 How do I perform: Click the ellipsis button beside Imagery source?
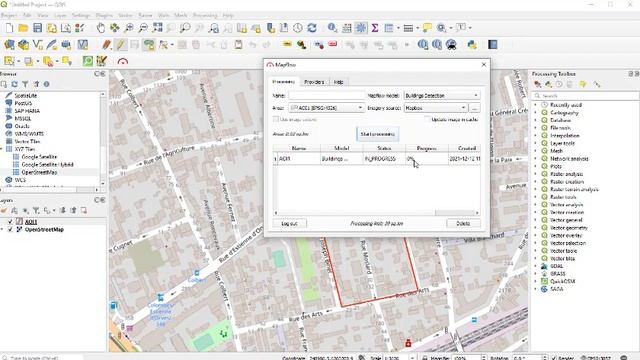click(x=474, y=108)
